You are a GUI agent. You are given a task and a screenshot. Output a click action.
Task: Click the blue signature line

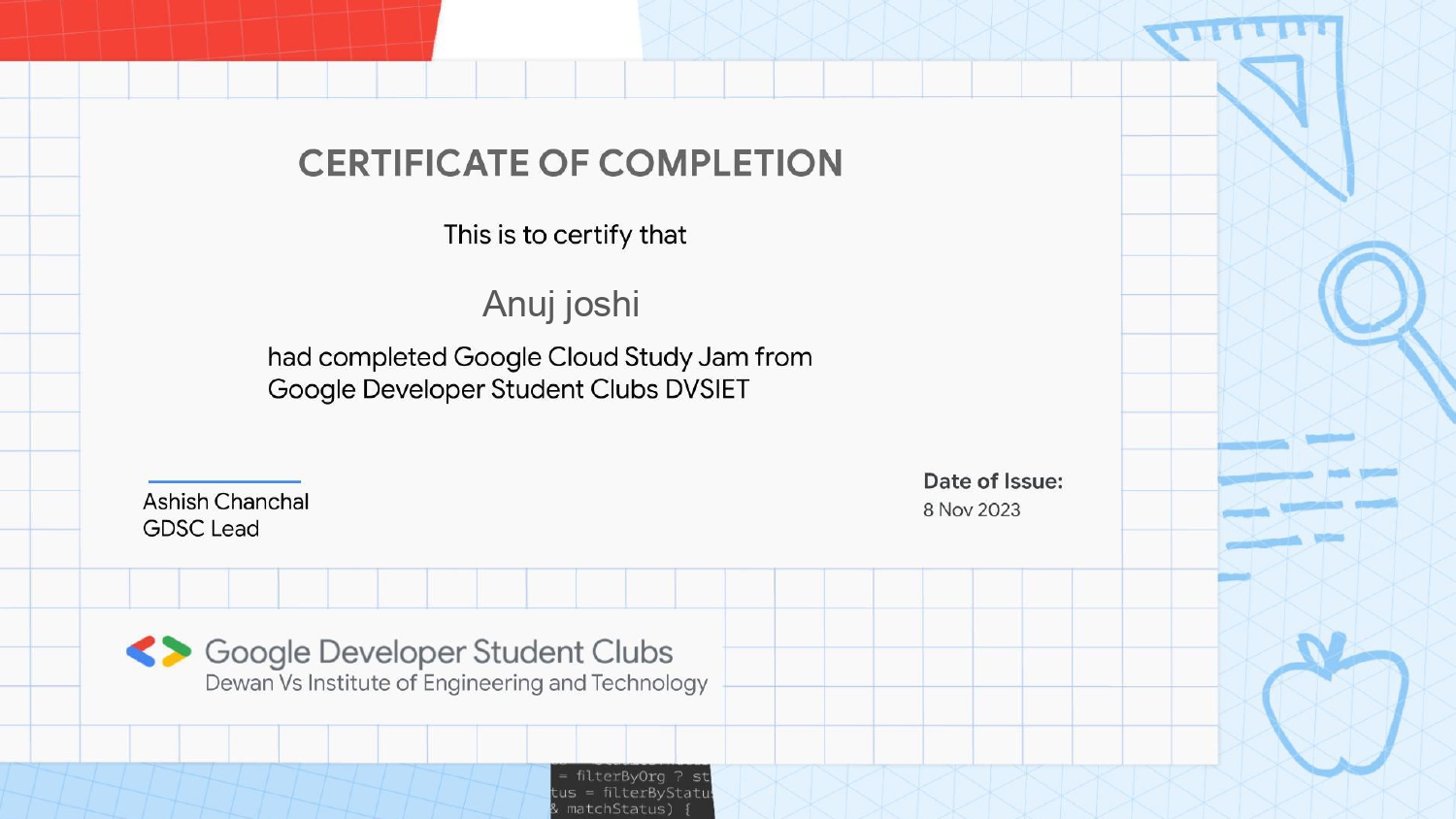click(x=224, y=481)
